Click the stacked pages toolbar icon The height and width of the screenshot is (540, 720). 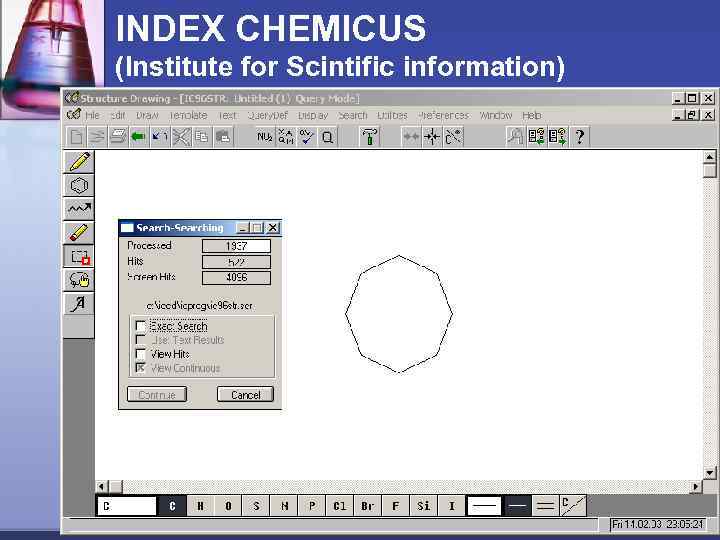click(x=118, y=137)
